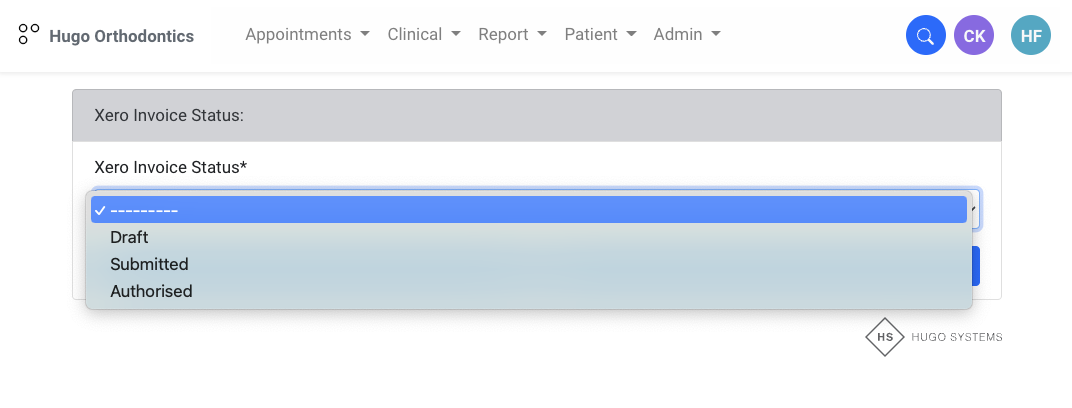Pick Authorised in the dropdown list
This screenshot has height=408, width=1072.
[151, 291]
